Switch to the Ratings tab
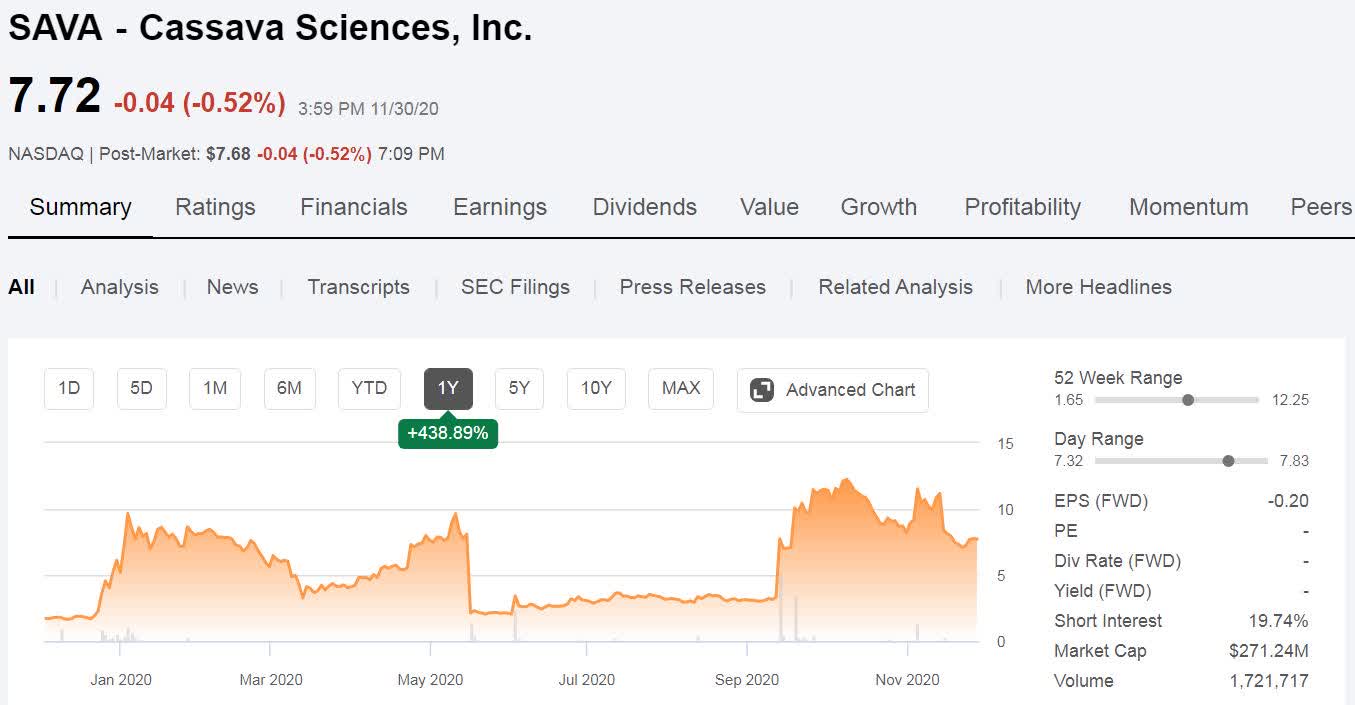This screenshot has width=1355, height=705. click(x=215, y=207)
